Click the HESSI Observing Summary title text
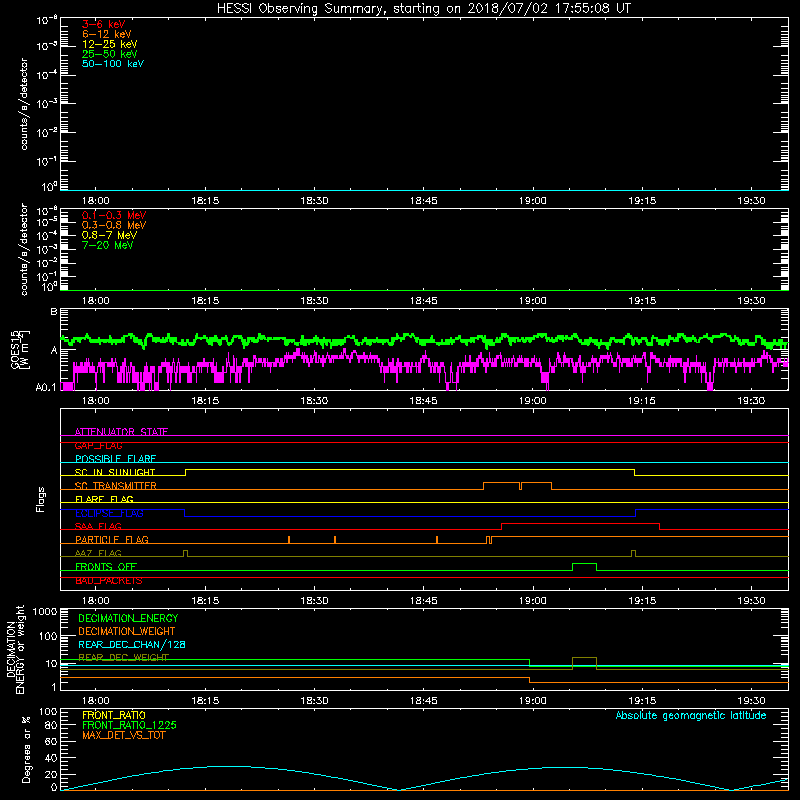This screenshot has height=800, width=800. (423, 9)
